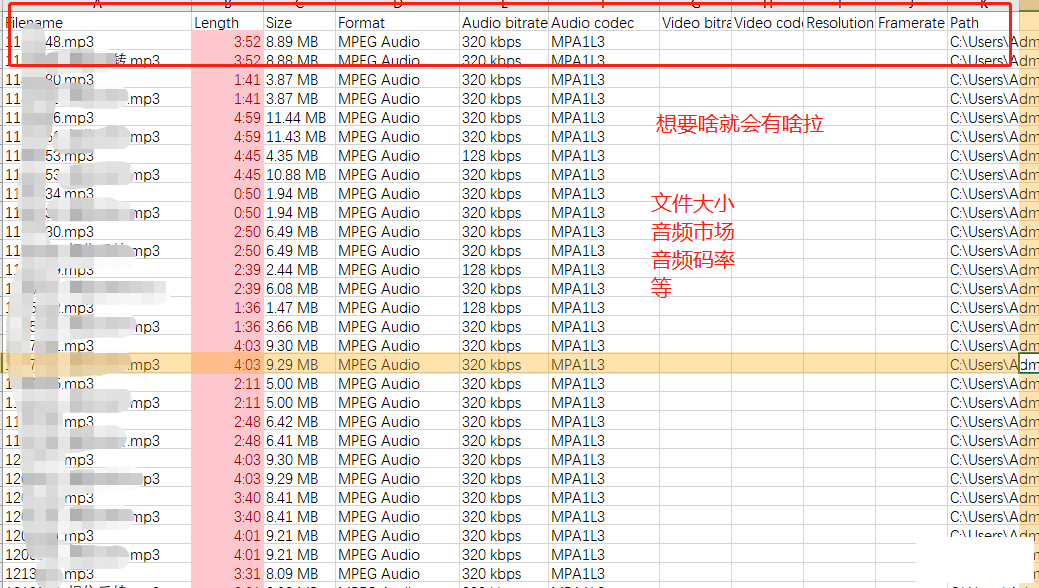
Task: Click the 6.08 MB size cell
Action: coord(300,289)
